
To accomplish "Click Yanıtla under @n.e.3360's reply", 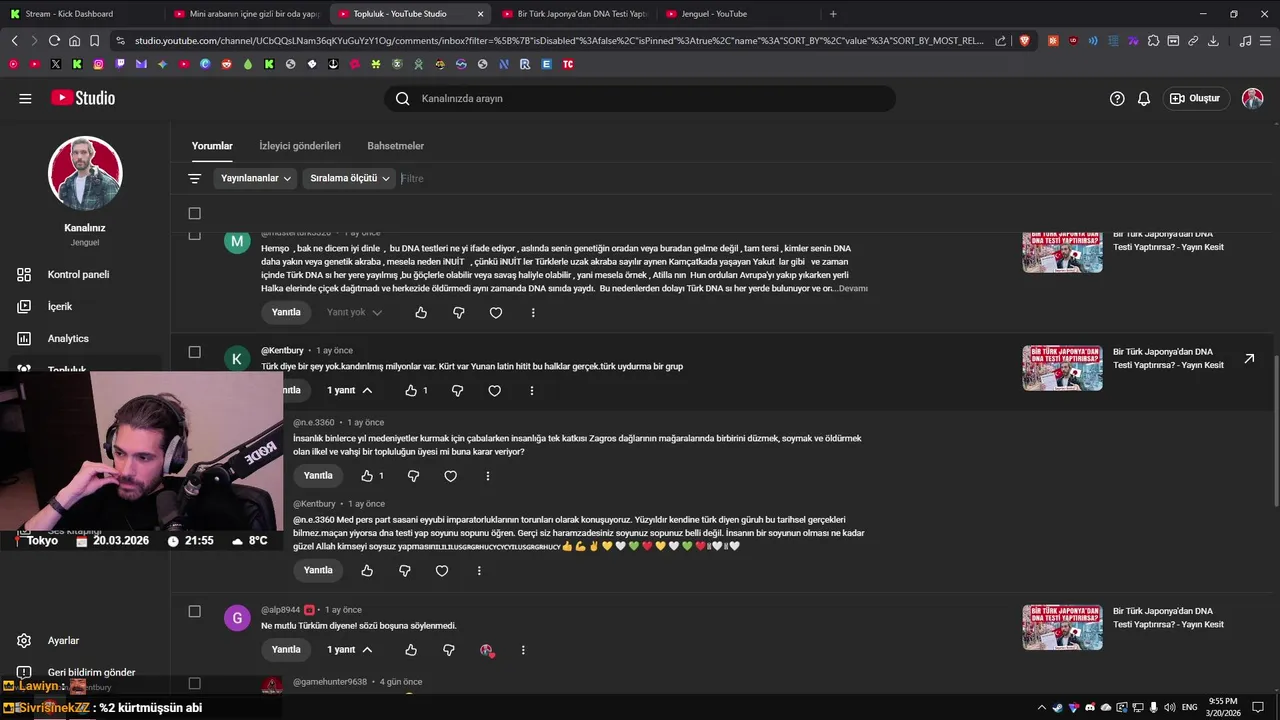I will (318, 476).
